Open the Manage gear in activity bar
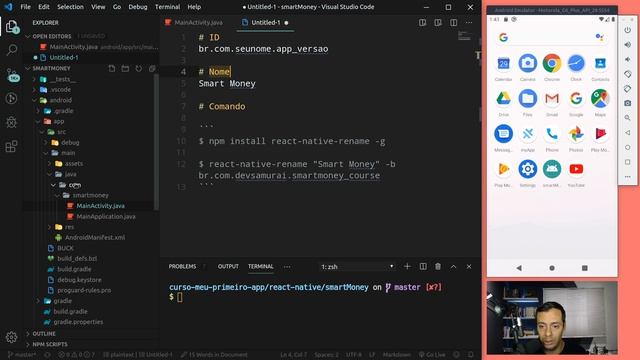The image size is (640, 360). [11, 337]
